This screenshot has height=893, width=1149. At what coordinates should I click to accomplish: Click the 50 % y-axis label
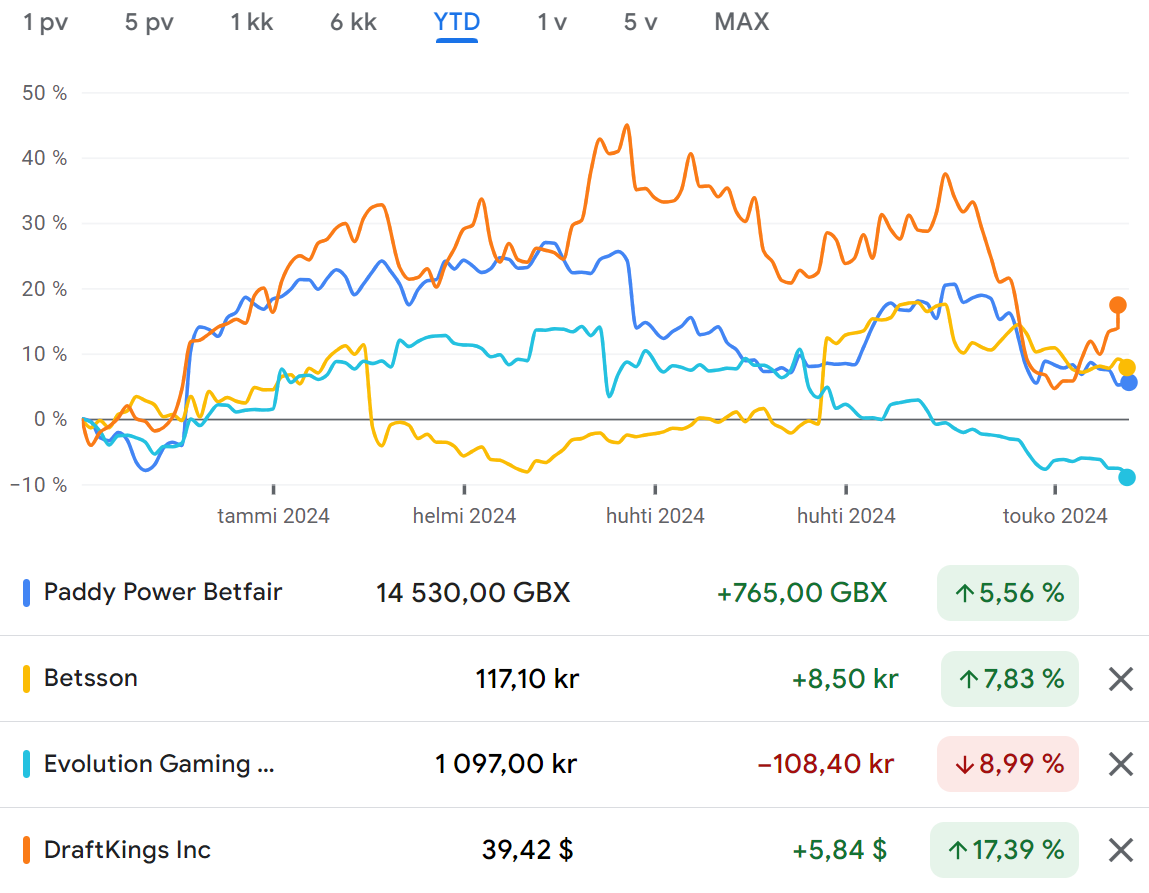pos(44,93)
